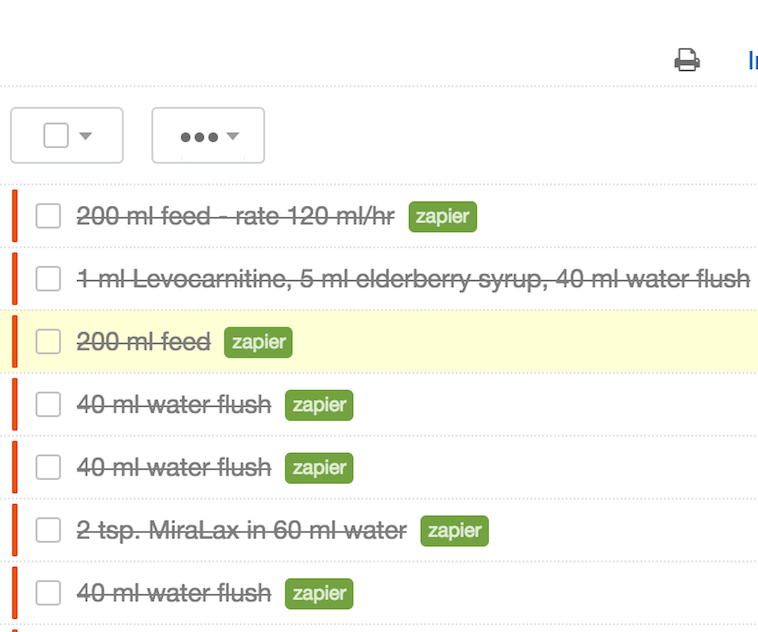
Task: Open the "1 ml Levocarnitine" task
Action: coord(412,279)
